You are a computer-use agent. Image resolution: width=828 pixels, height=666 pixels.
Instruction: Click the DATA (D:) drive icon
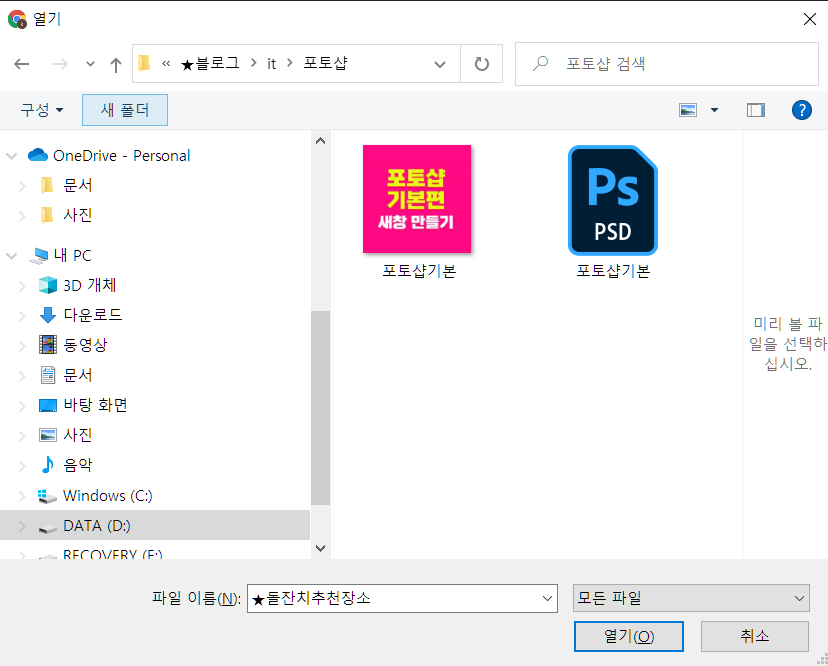48,528
